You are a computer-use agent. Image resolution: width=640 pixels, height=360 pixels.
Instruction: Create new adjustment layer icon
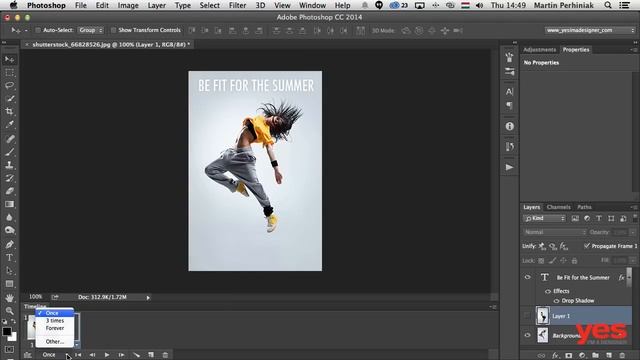click(582, 356)
